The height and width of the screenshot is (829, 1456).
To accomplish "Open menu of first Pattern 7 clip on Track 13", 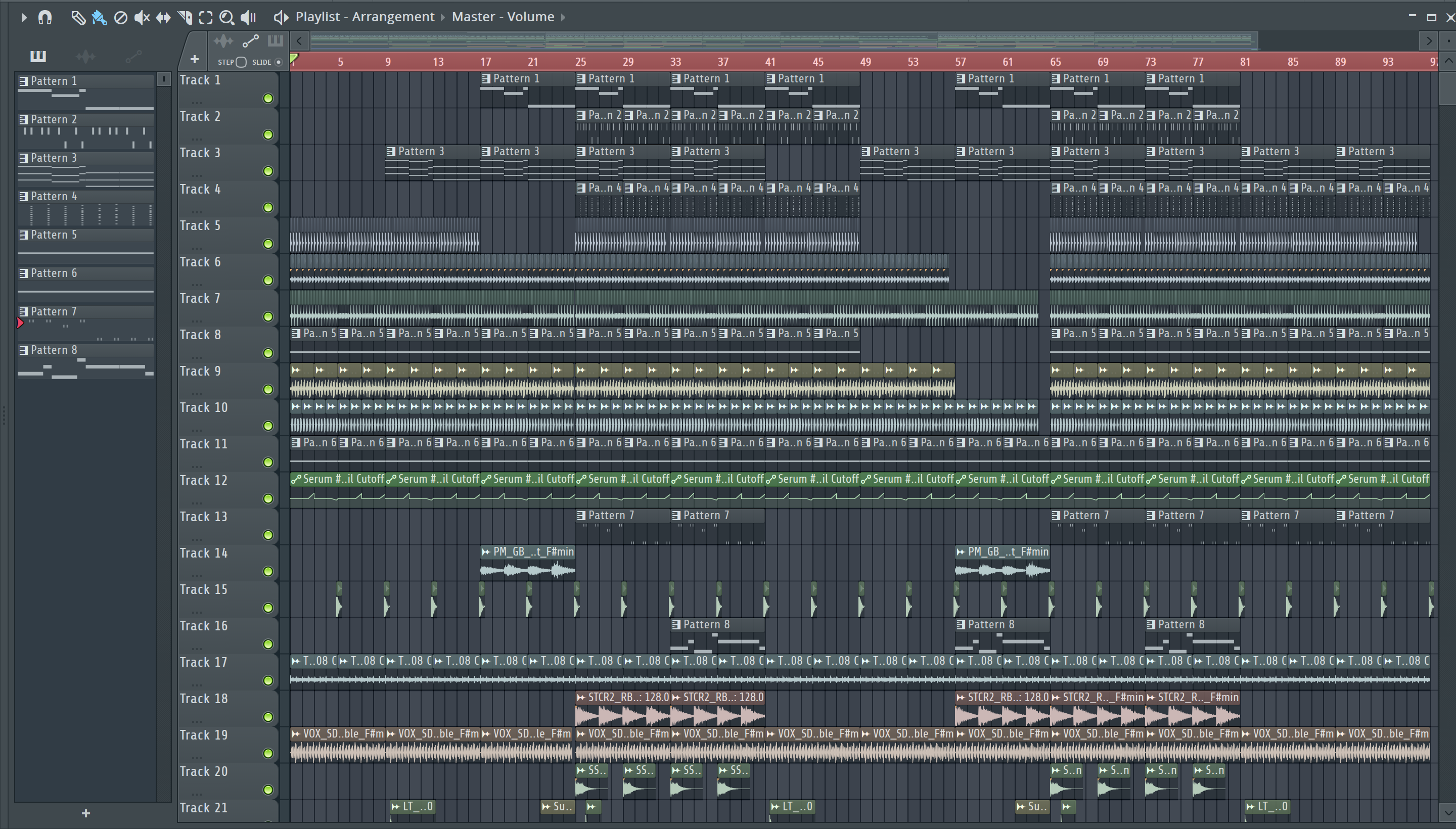I will (581, 515).
